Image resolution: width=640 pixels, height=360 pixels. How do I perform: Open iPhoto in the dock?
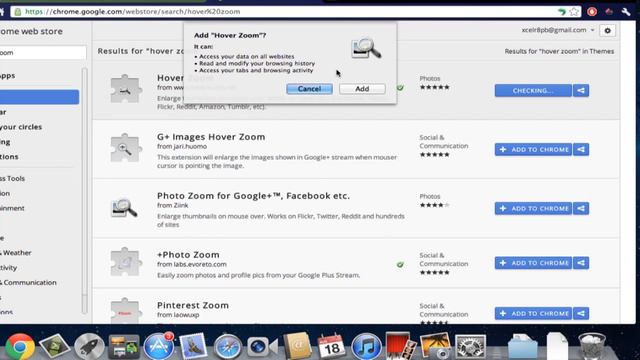[435, 346]
